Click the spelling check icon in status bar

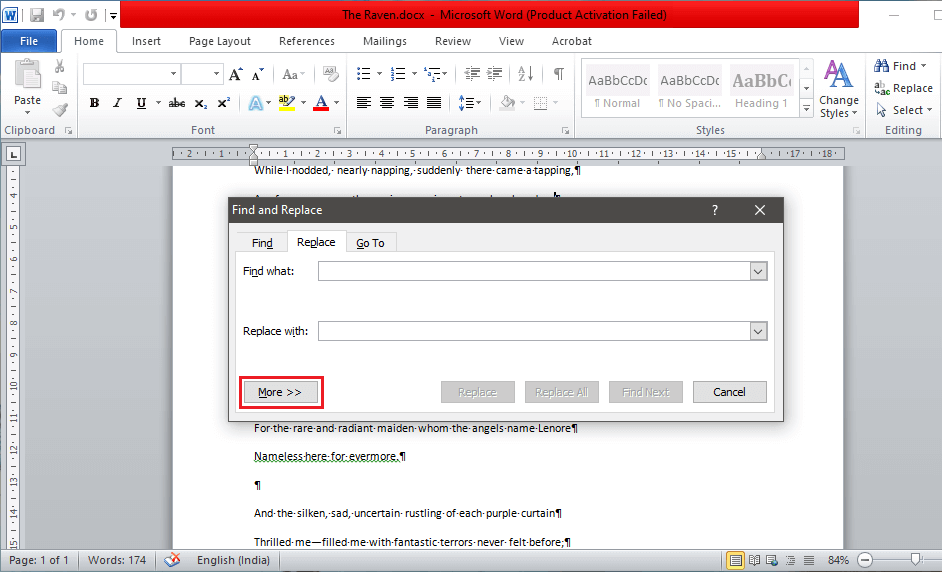(172, 560)
